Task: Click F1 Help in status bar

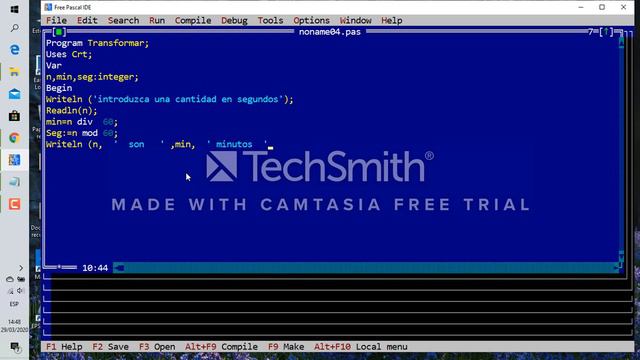Action: point(64,347)
